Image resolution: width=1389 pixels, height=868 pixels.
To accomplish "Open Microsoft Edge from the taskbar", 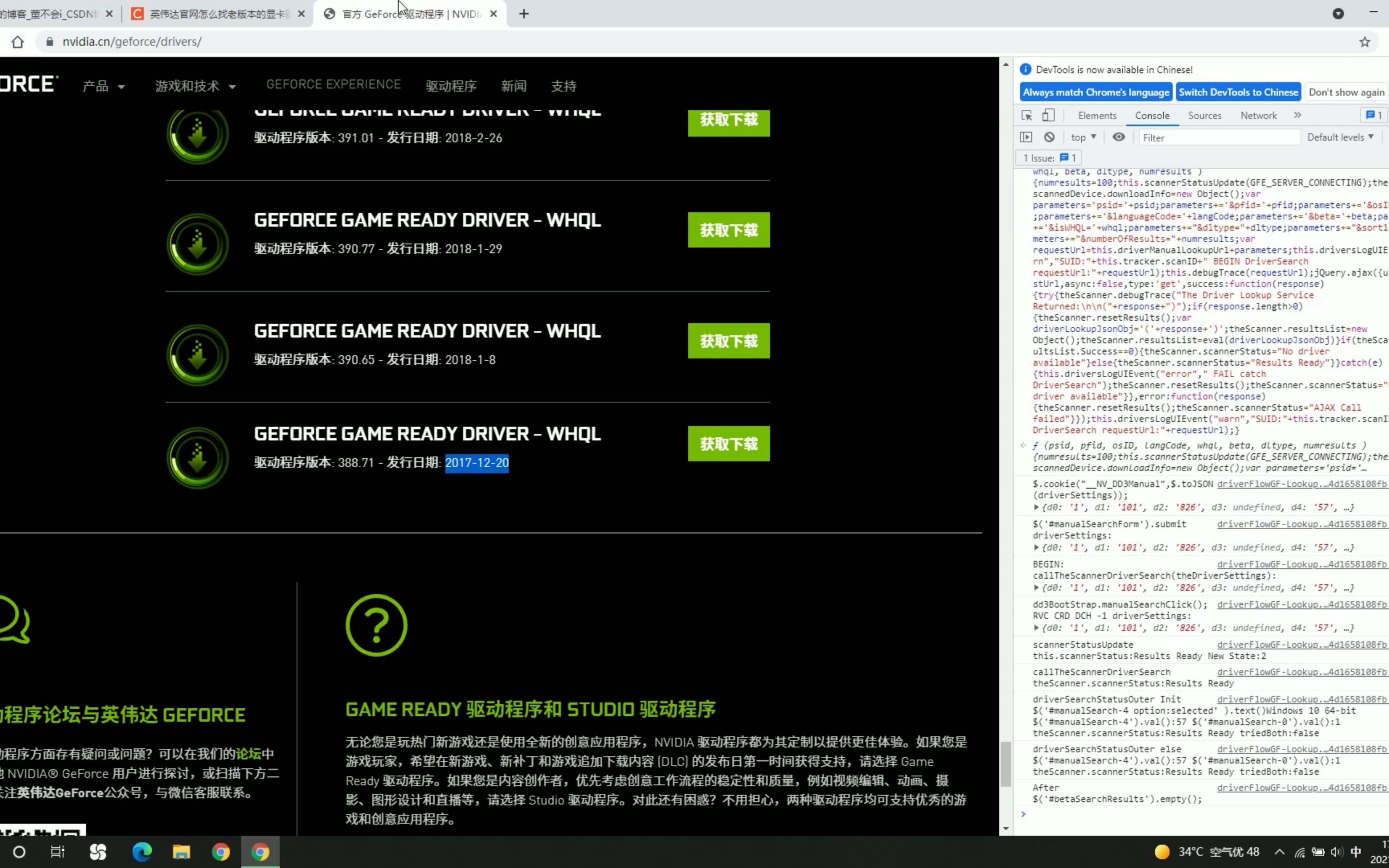I will 142,852.
